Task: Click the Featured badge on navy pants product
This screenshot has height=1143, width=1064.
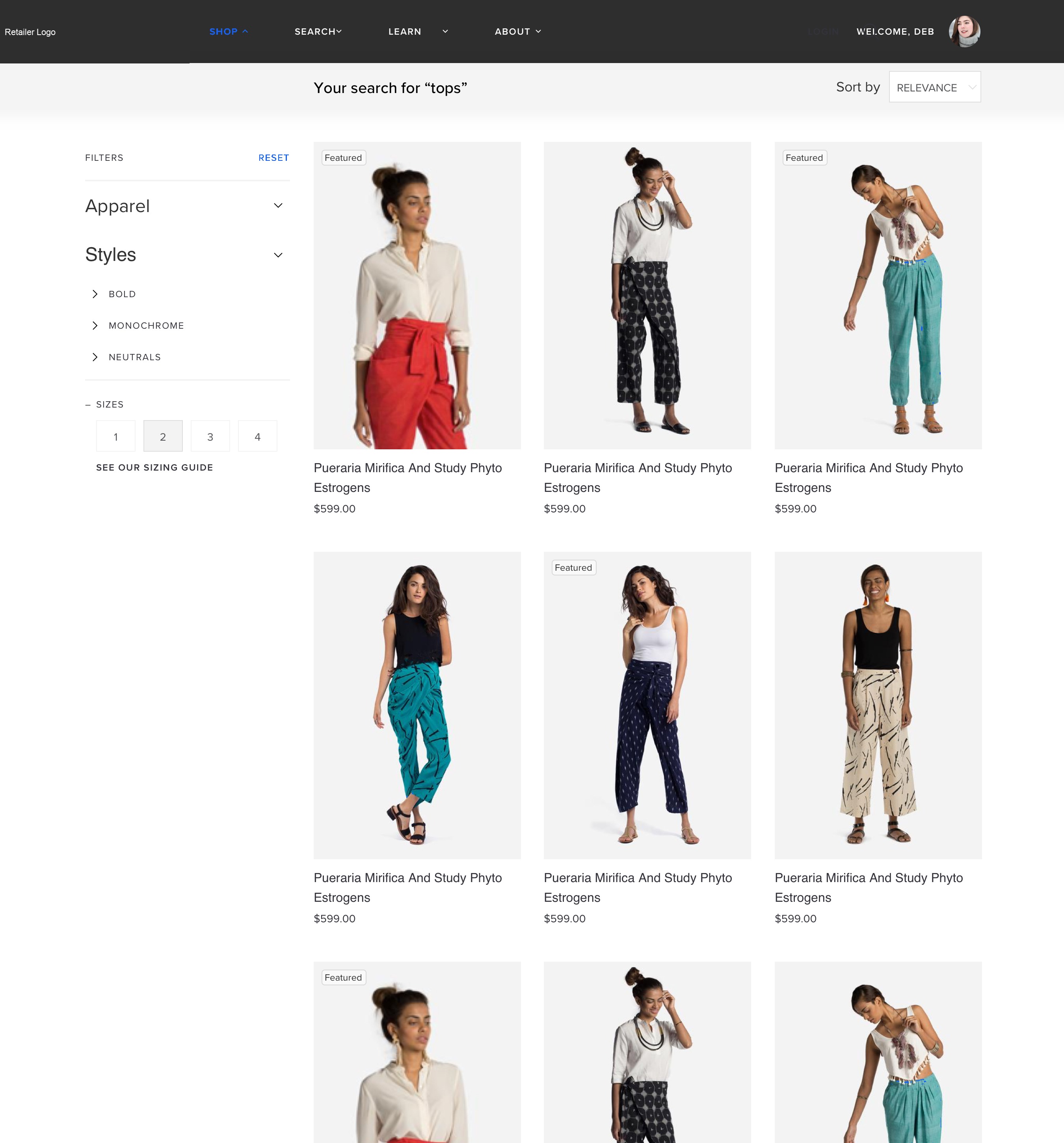Action: pos(573,568)
